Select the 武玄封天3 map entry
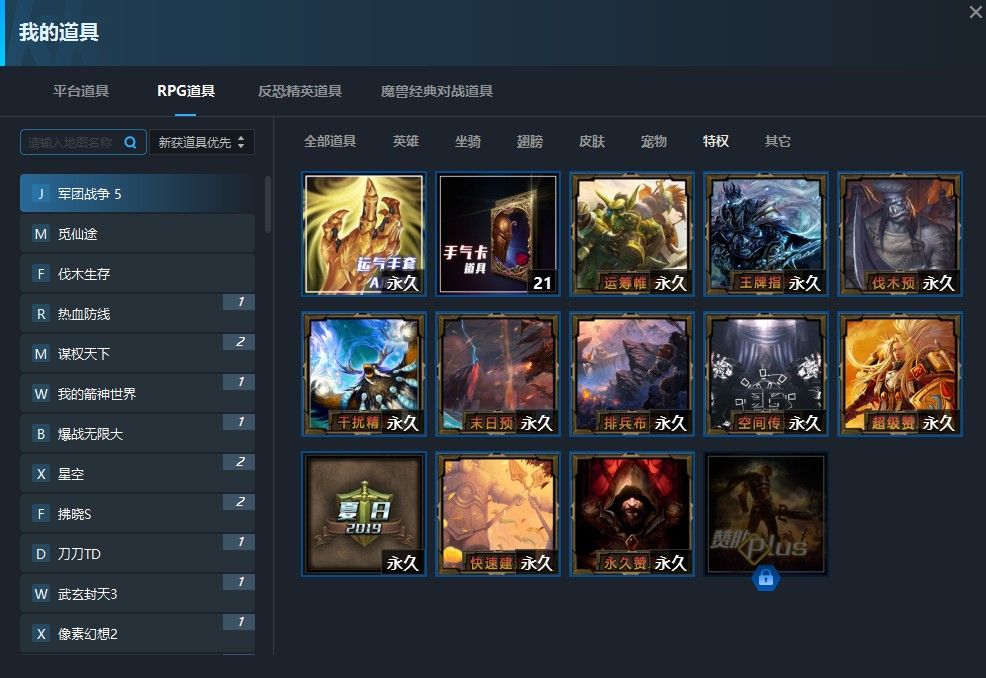 pos(137,593)
